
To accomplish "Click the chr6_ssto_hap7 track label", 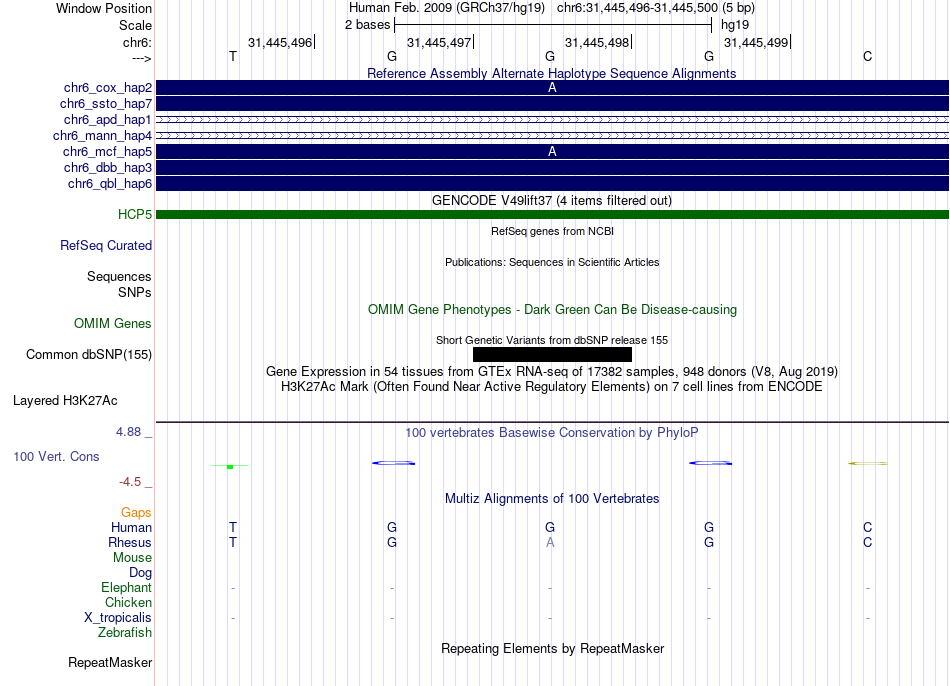I will (106, 104).
